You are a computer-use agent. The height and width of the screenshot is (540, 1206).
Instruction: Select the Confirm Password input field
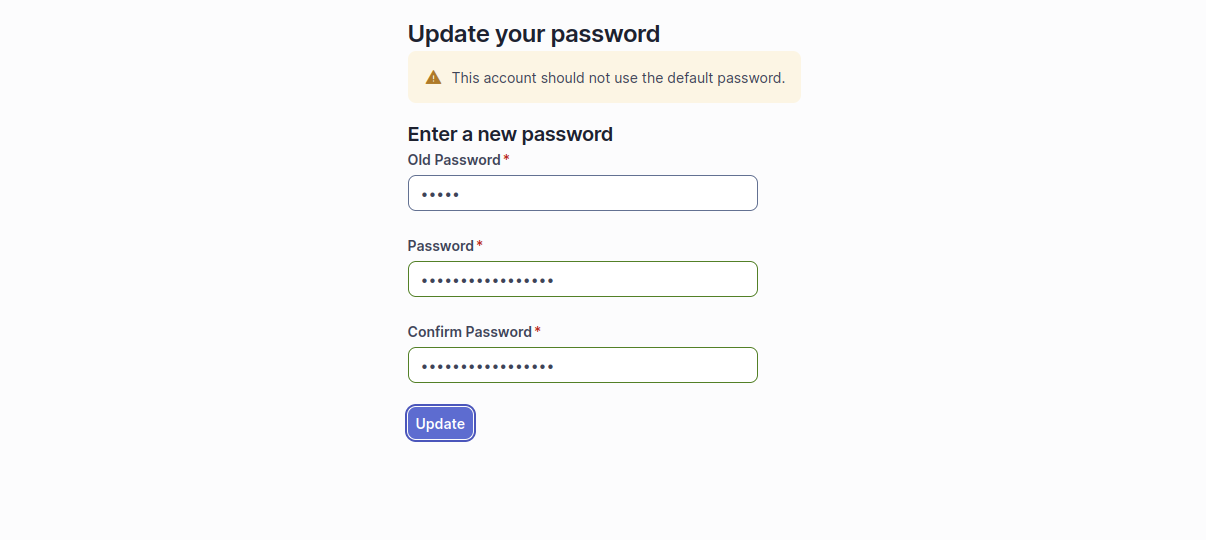pyautogui.click(x=582, y=365)
